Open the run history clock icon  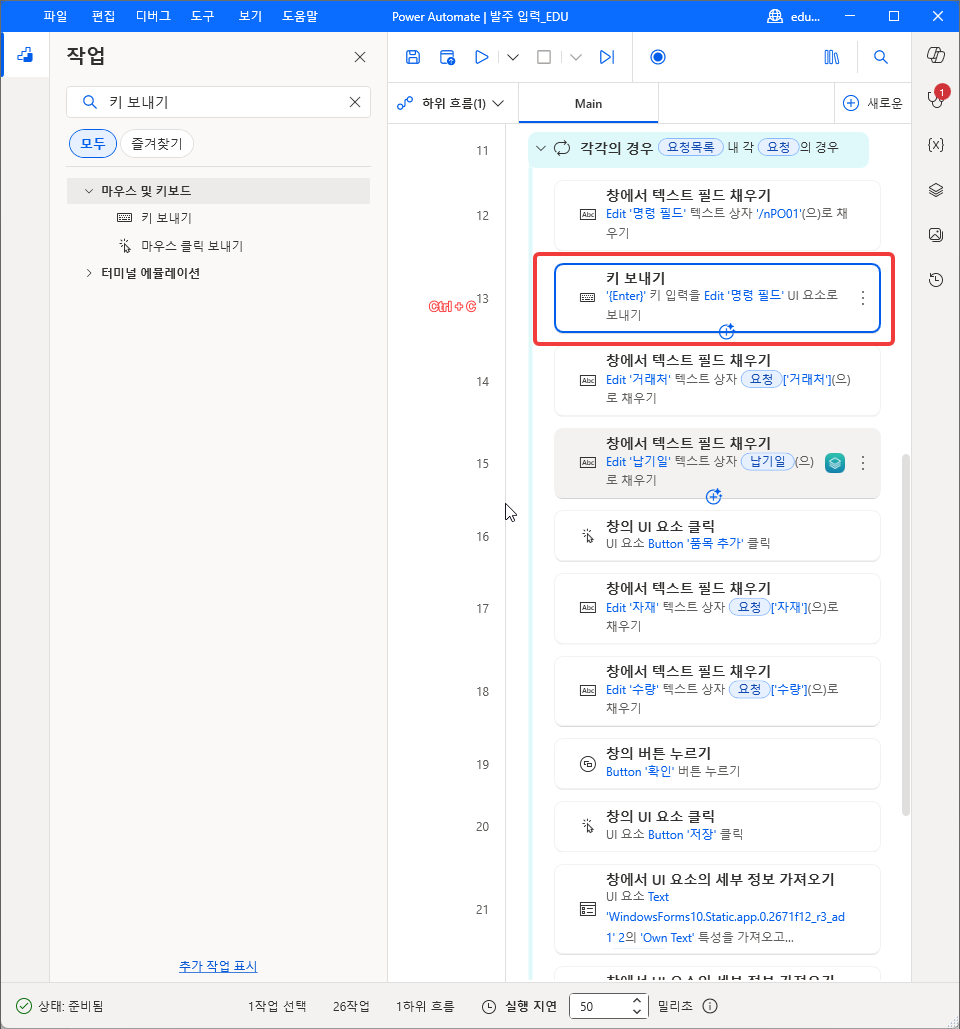click(x=936, y=280)
